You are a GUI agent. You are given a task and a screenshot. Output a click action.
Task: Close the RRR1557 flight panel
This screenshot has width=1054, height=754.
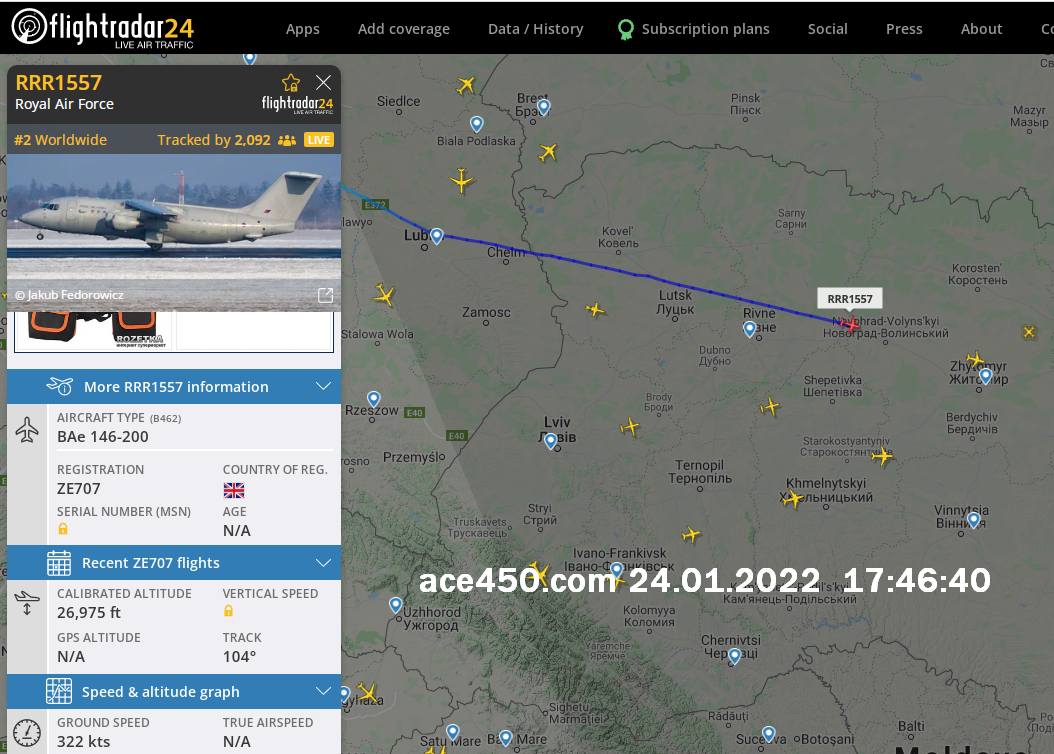(323, 83)
